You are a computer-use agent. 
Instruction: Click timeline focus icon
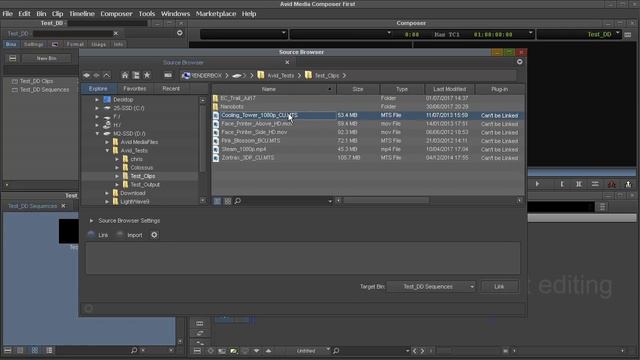(210, 351)
